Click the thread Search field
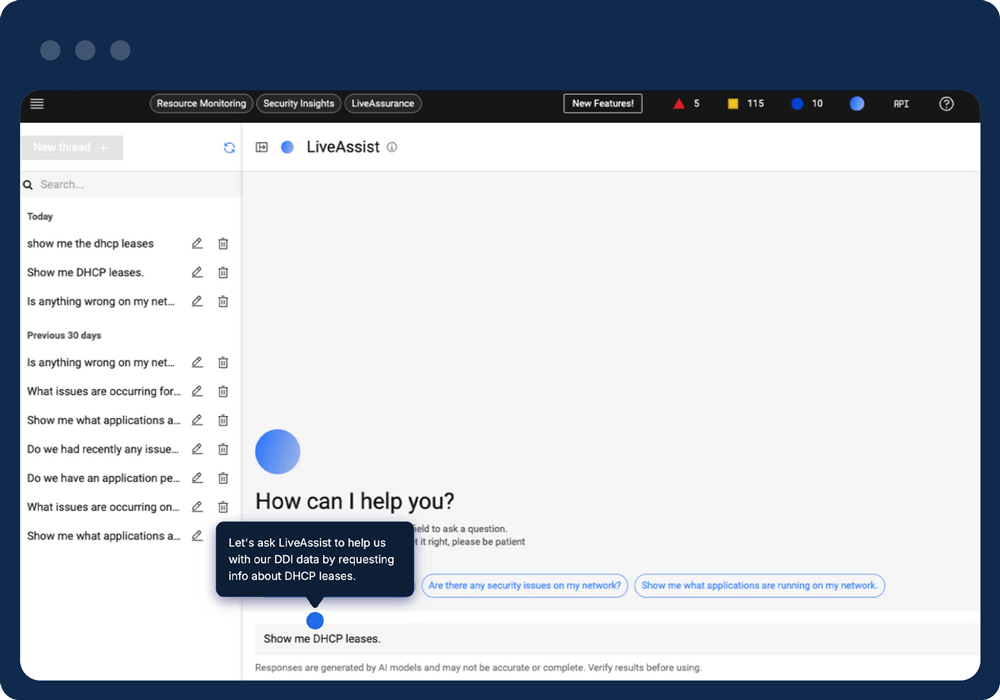The height and width of the screenshot is (700, 1000). (130, 185)
